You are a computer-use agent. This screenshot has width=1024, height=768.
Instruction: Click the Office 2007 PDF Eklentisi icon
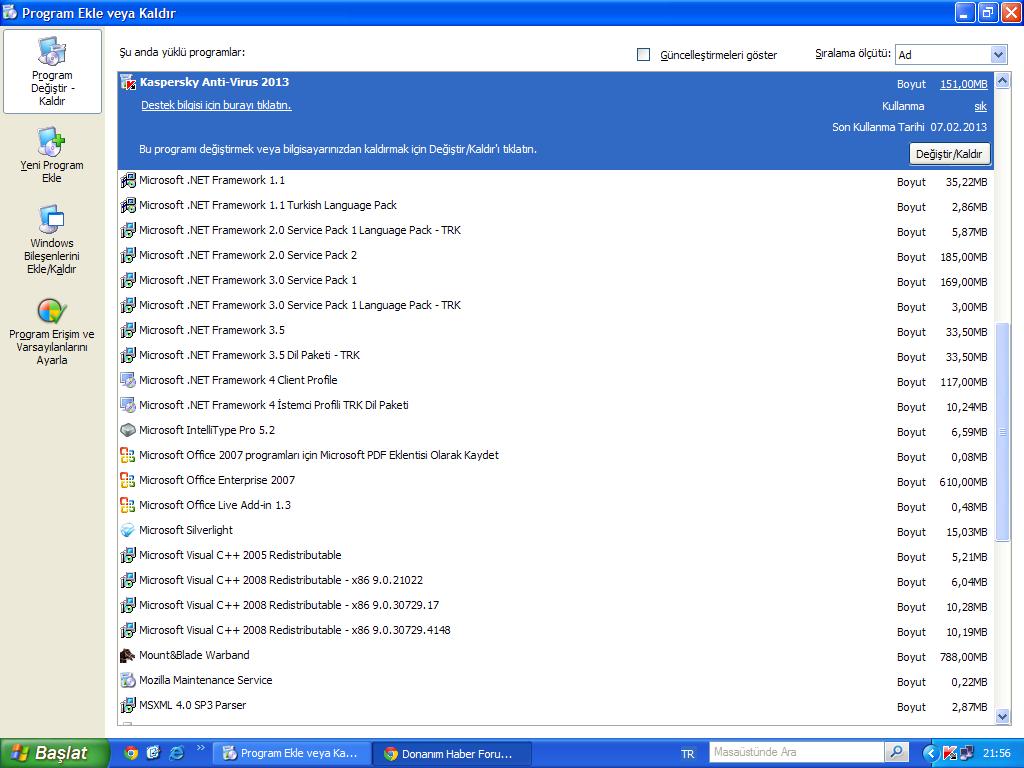click(128, 455)
